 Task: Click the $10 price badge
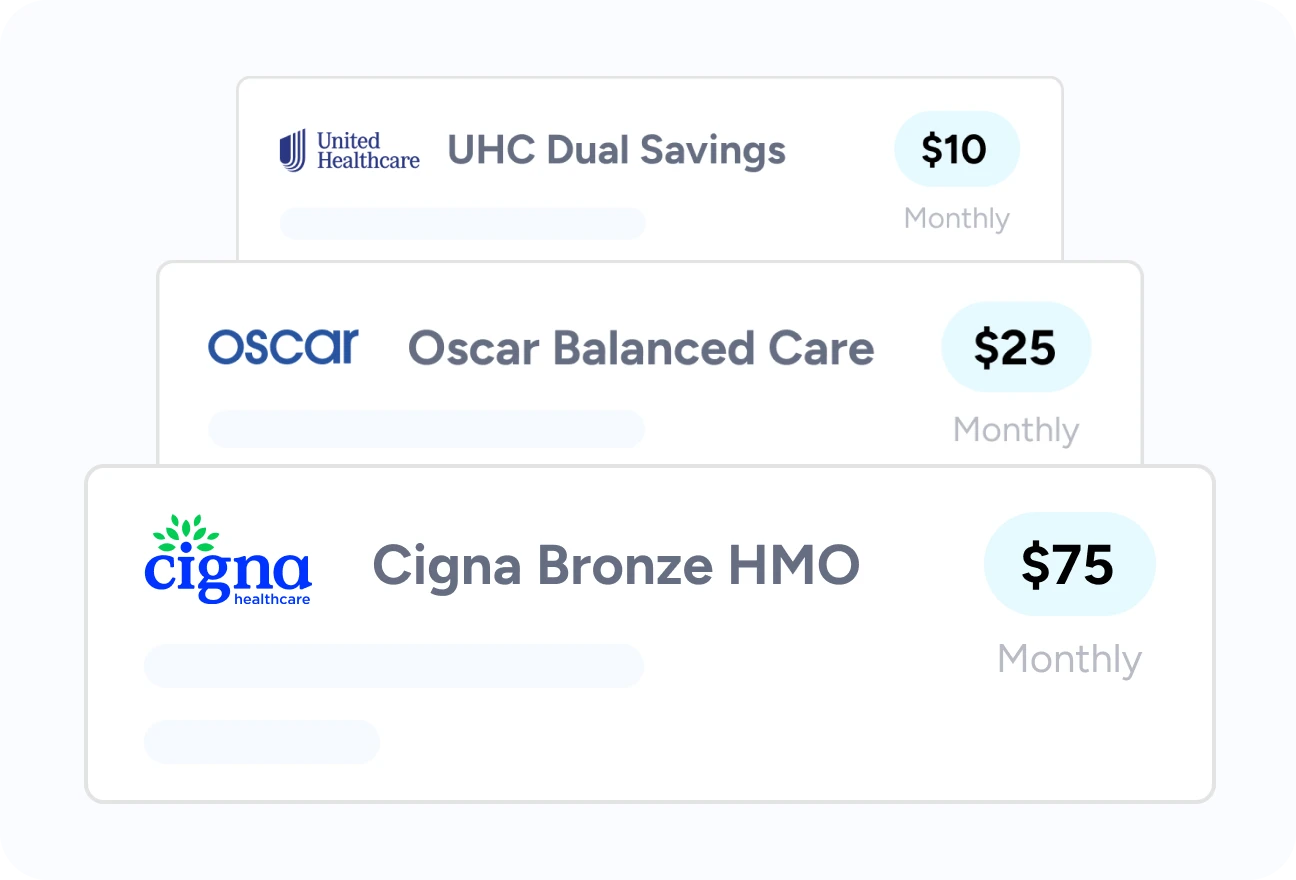956,149
